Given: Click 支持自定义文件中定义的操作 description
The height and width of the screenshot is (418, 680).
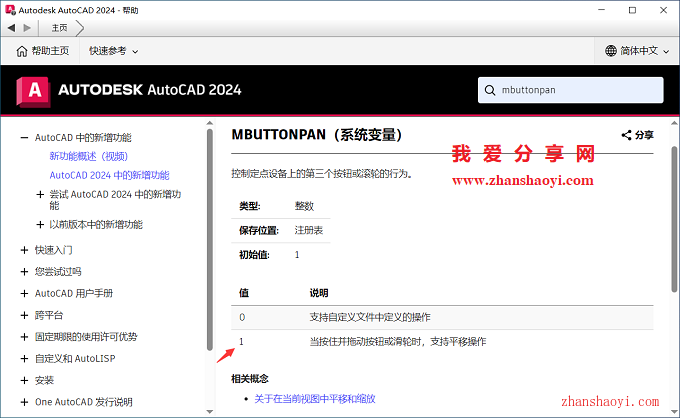Looking at the screenshot, I should 369,317.
